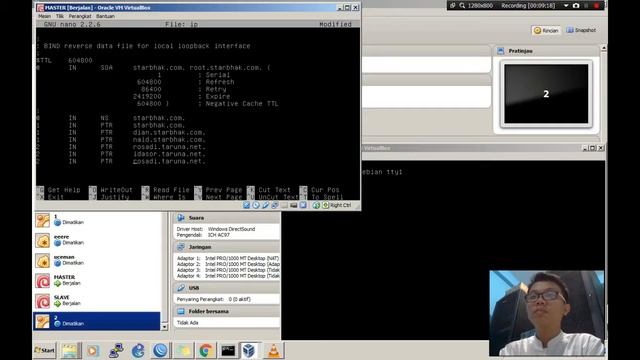The height and width of the screenshot is (360, 640).
Task: Open the blue globe browser taskbar icon
Action: pyautogui.click(x=138, y=351)
